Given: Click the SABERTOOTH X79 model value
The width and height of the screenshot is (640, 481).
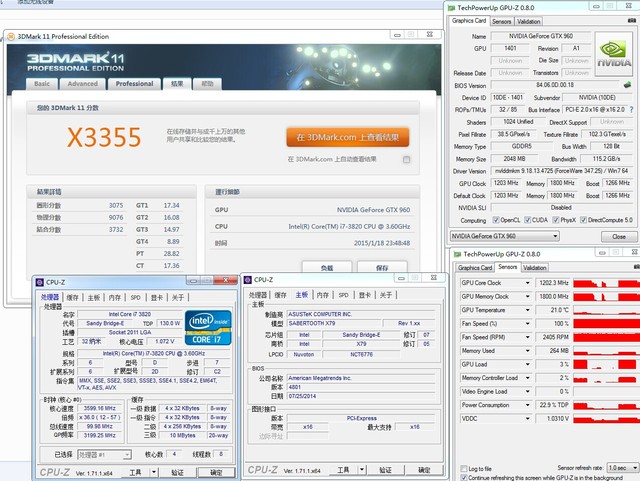Looking at the screenshot, I should click(312, 323).
